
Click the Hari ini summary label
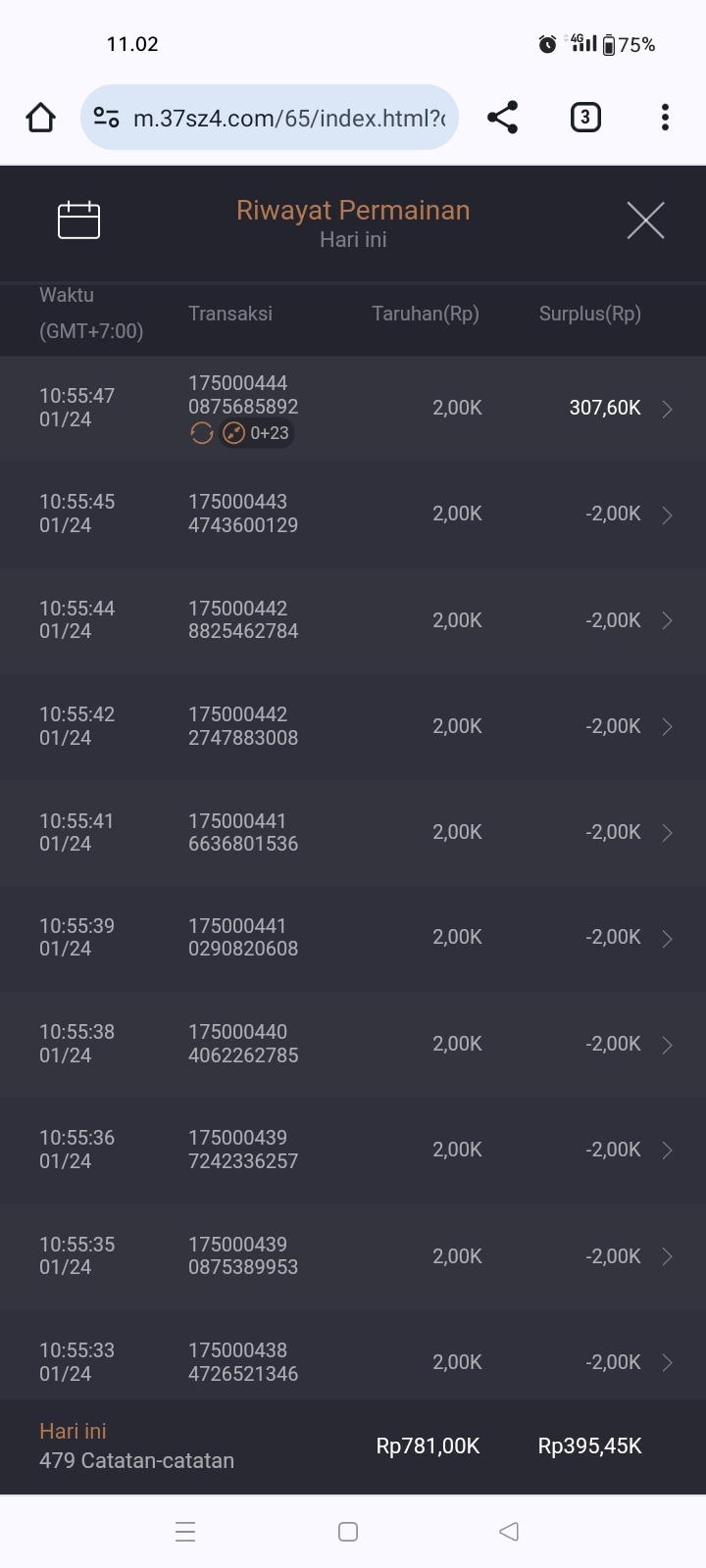click(x=73, y=1431)
